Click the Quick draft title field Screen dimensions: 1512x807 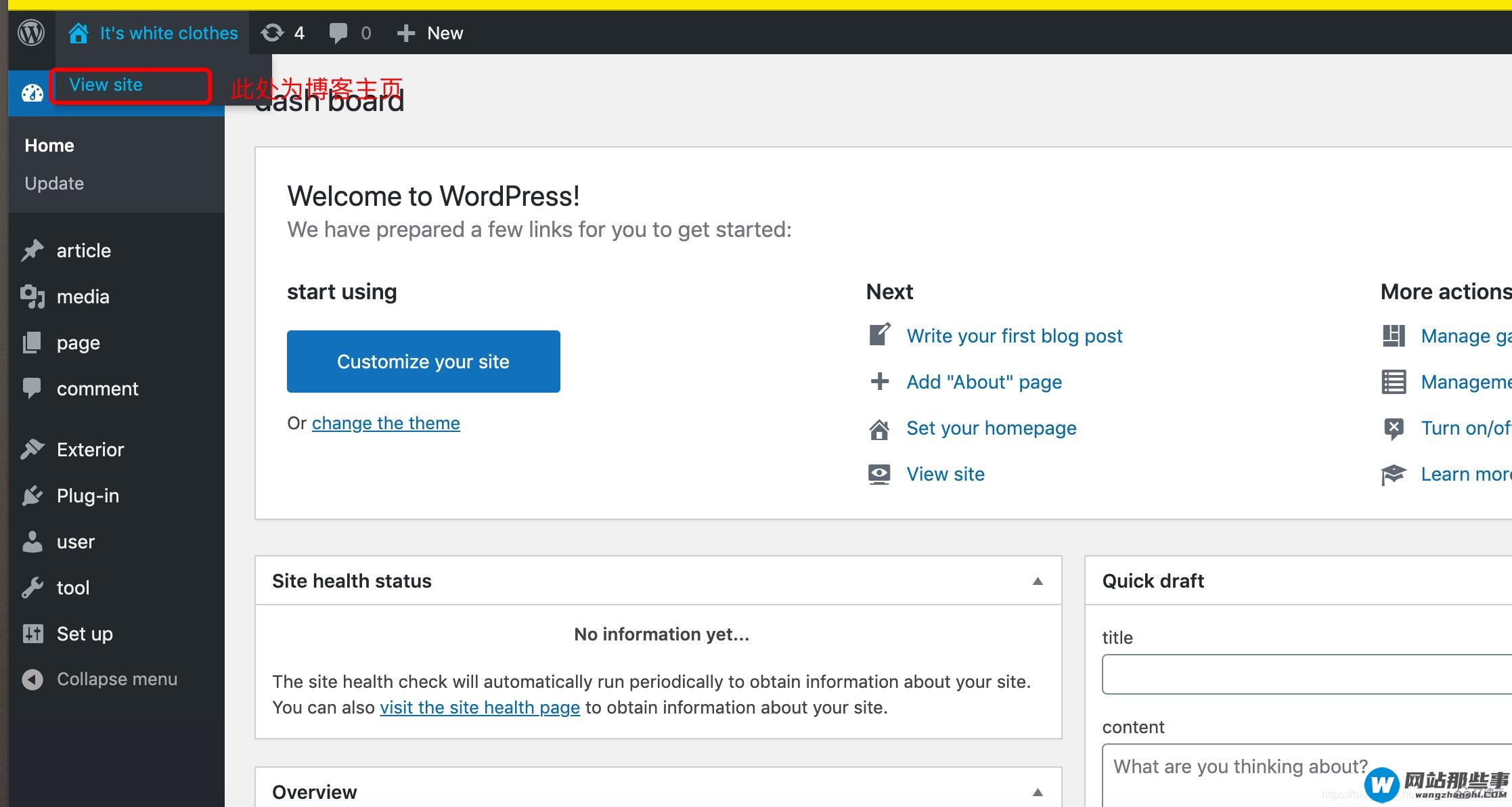click(1300, 676)
